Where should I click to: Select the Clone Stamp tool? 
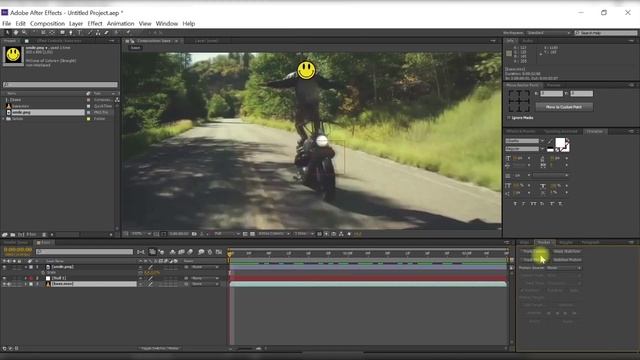coord(98,33)
